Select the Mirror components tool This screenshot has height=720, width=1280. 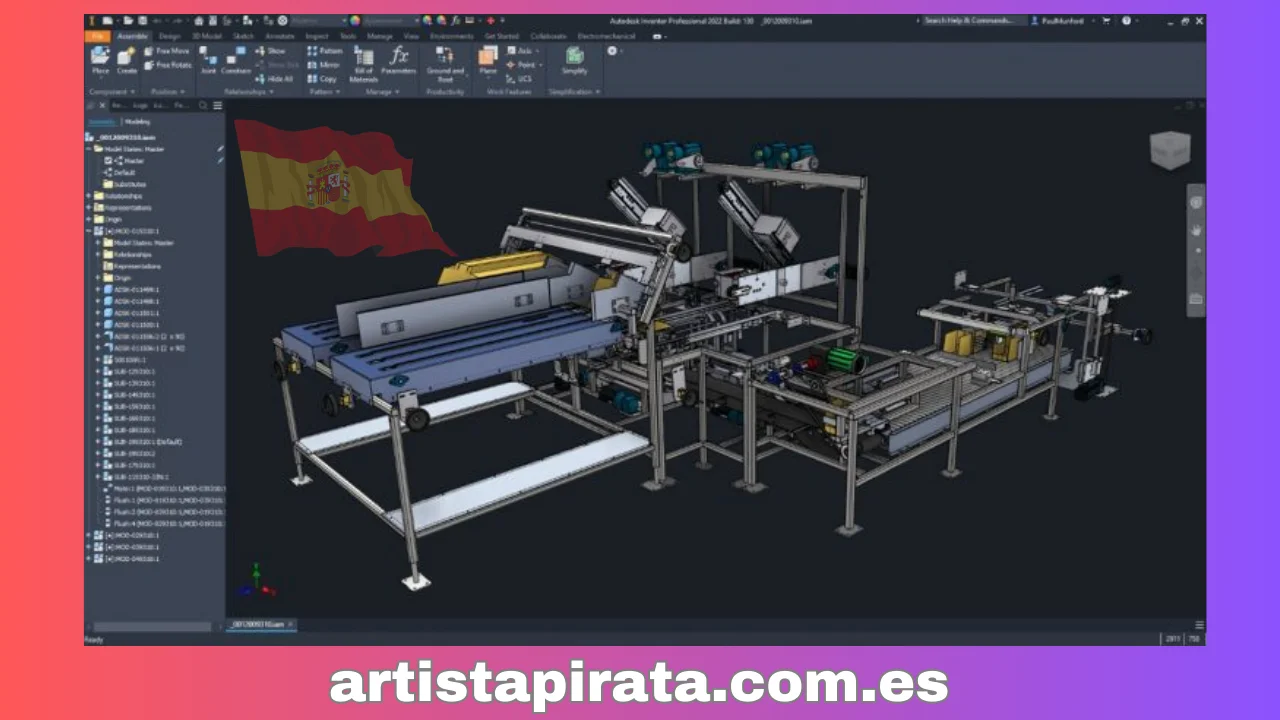click(x=327, y=64)
